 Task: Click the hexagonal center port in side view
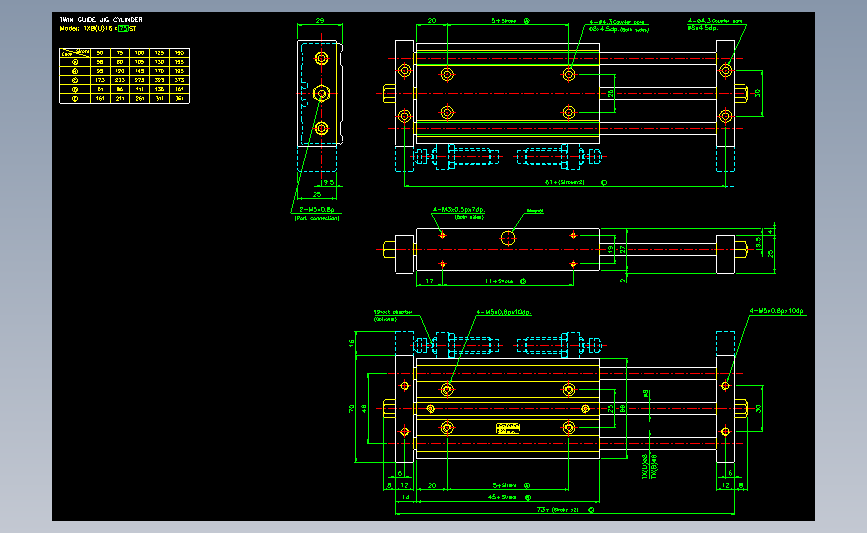[321, 93]
